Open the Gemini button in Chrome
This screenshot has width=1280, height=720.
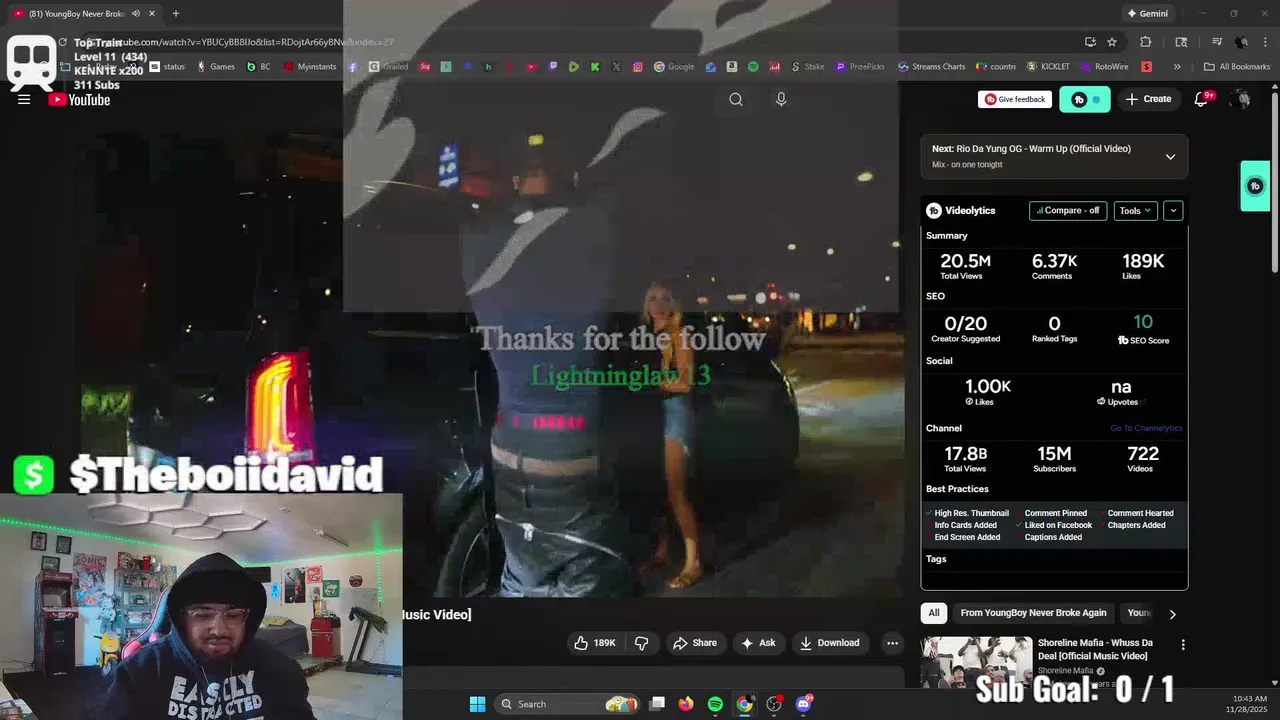click(x=1147, y=13)
